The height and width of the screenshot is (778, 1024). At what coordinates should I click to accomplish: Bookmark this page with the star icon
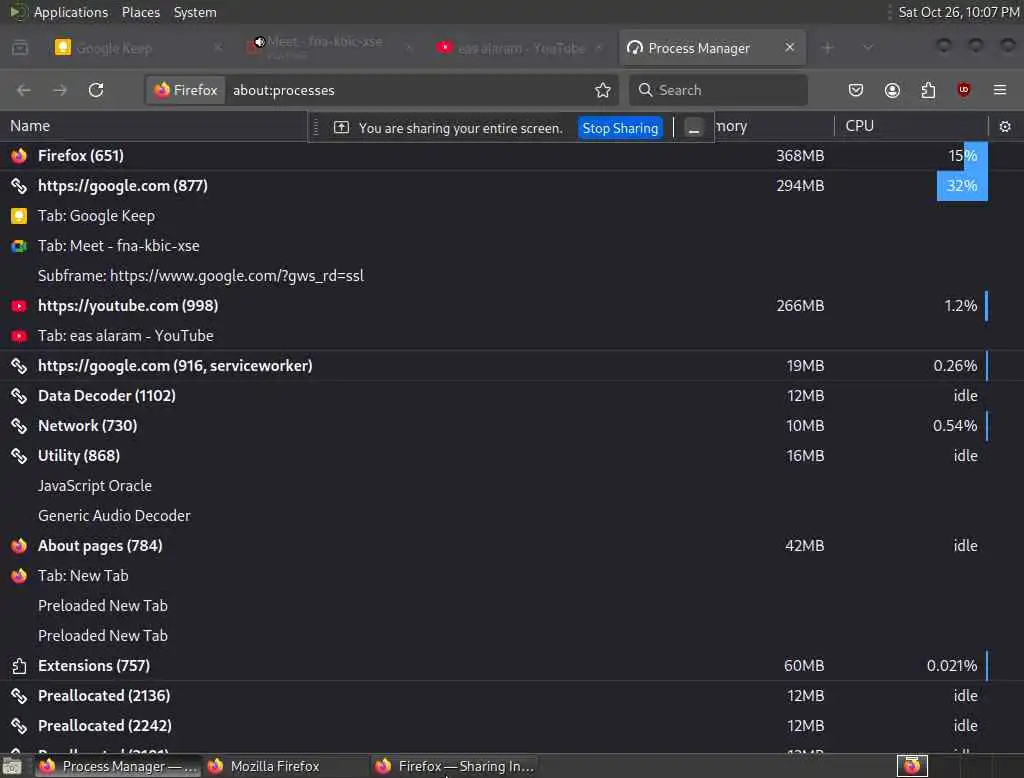(x=603, y=90)
